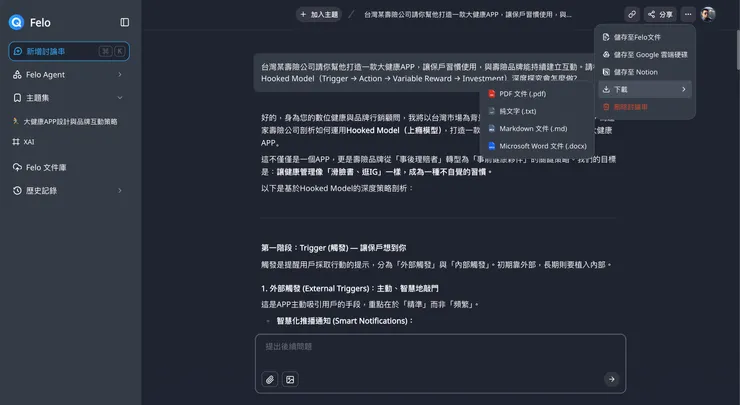Expand 歷史記錄 chevron arrow

119,191
